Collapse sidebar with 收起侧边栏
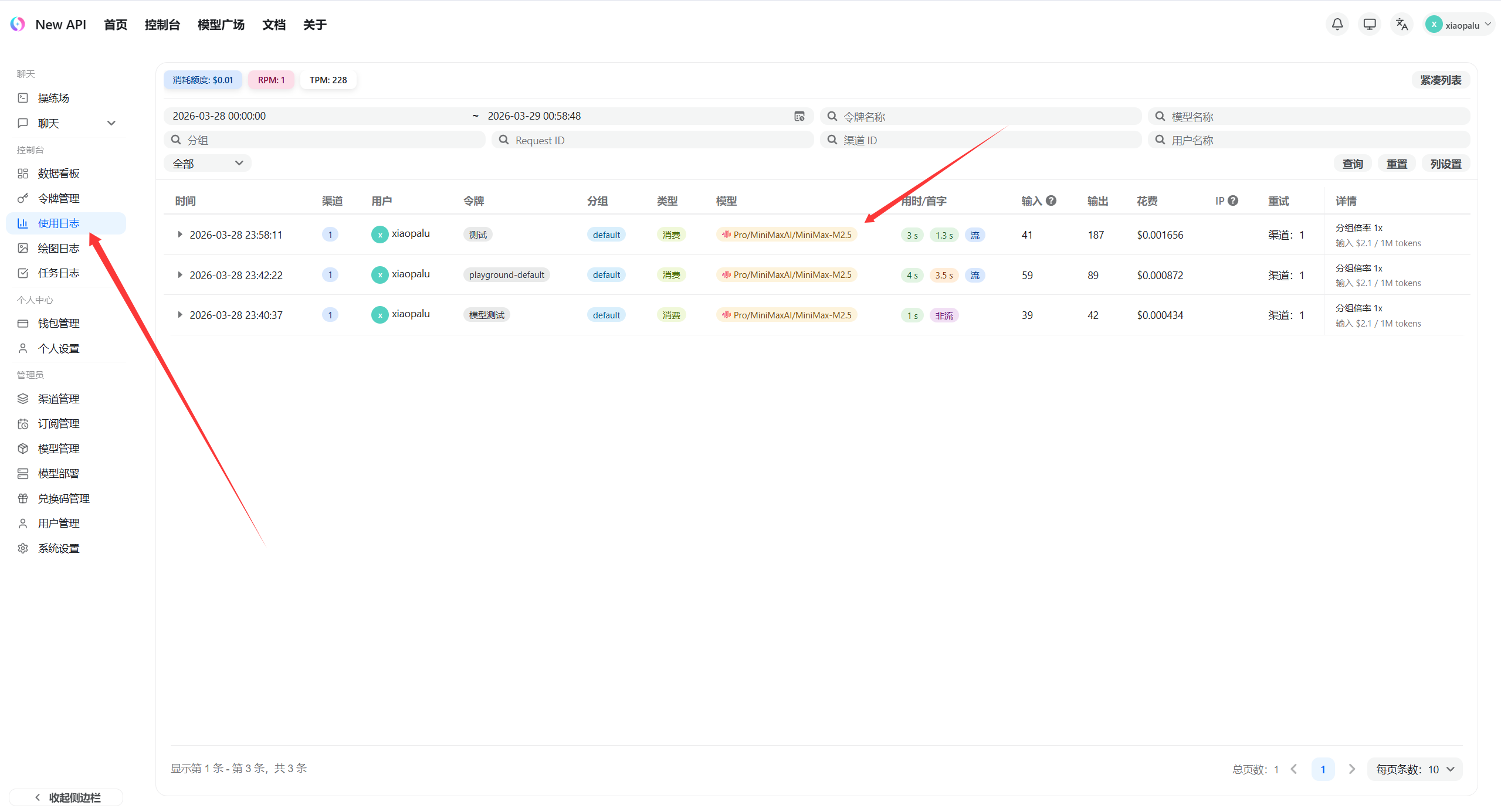 (x=67, y=797)
